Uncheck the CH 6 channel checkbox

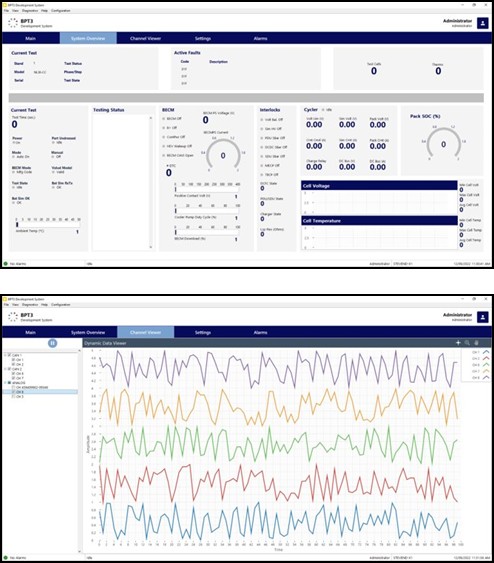click(x=13, y=373)
